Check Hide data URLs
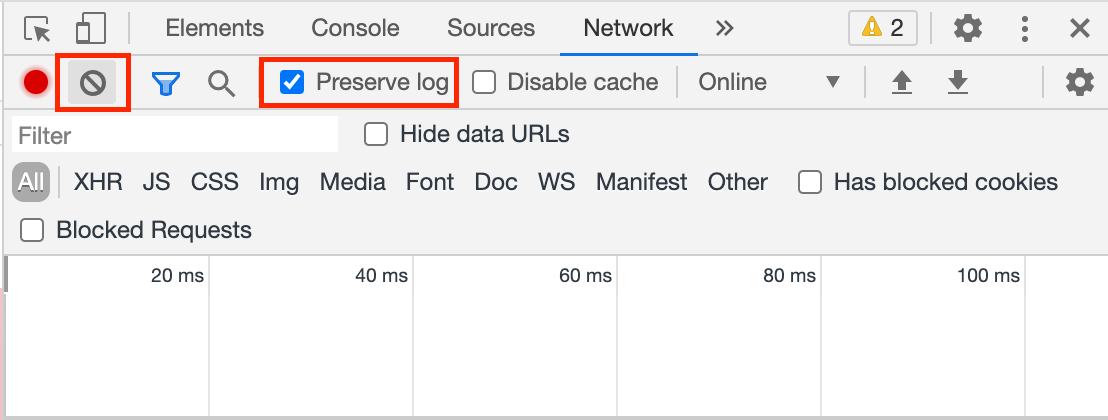Screen dimensions: 1108x420 coord(376,134)
